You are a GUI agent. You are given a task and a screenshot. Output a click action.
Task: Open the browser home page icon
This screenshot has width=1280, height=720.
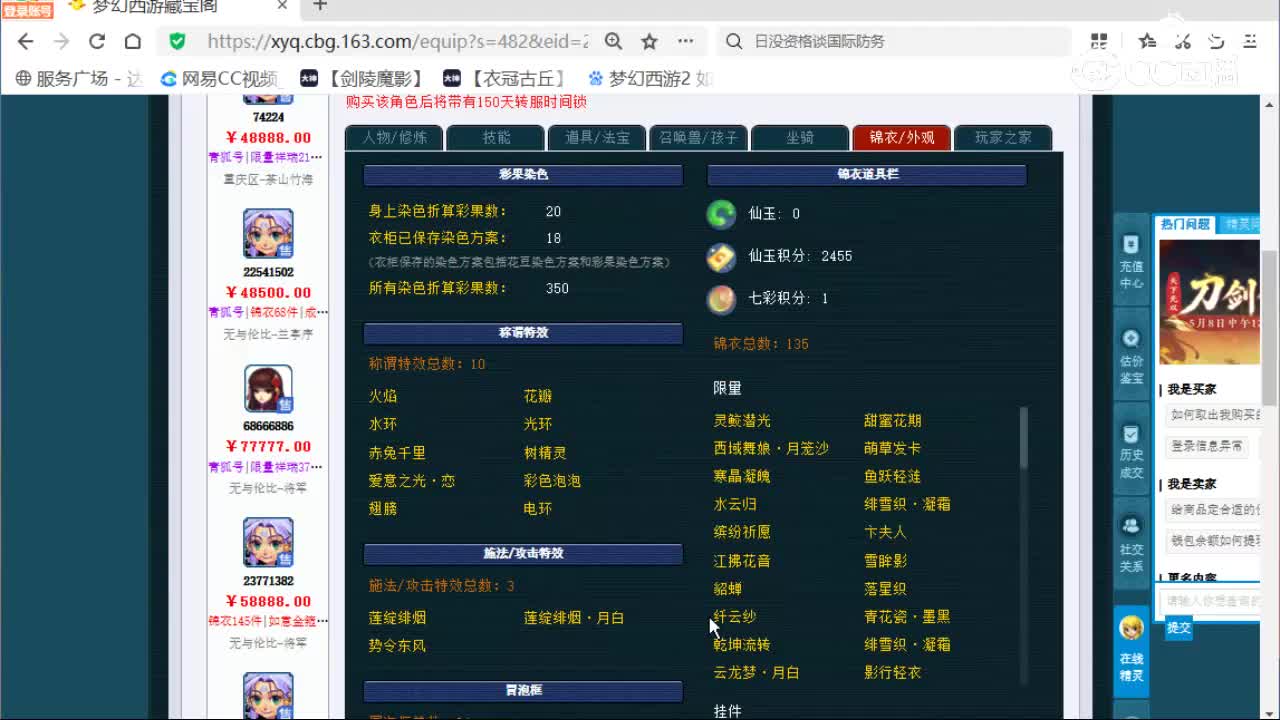pyautogui.click(x=132, y=41)
